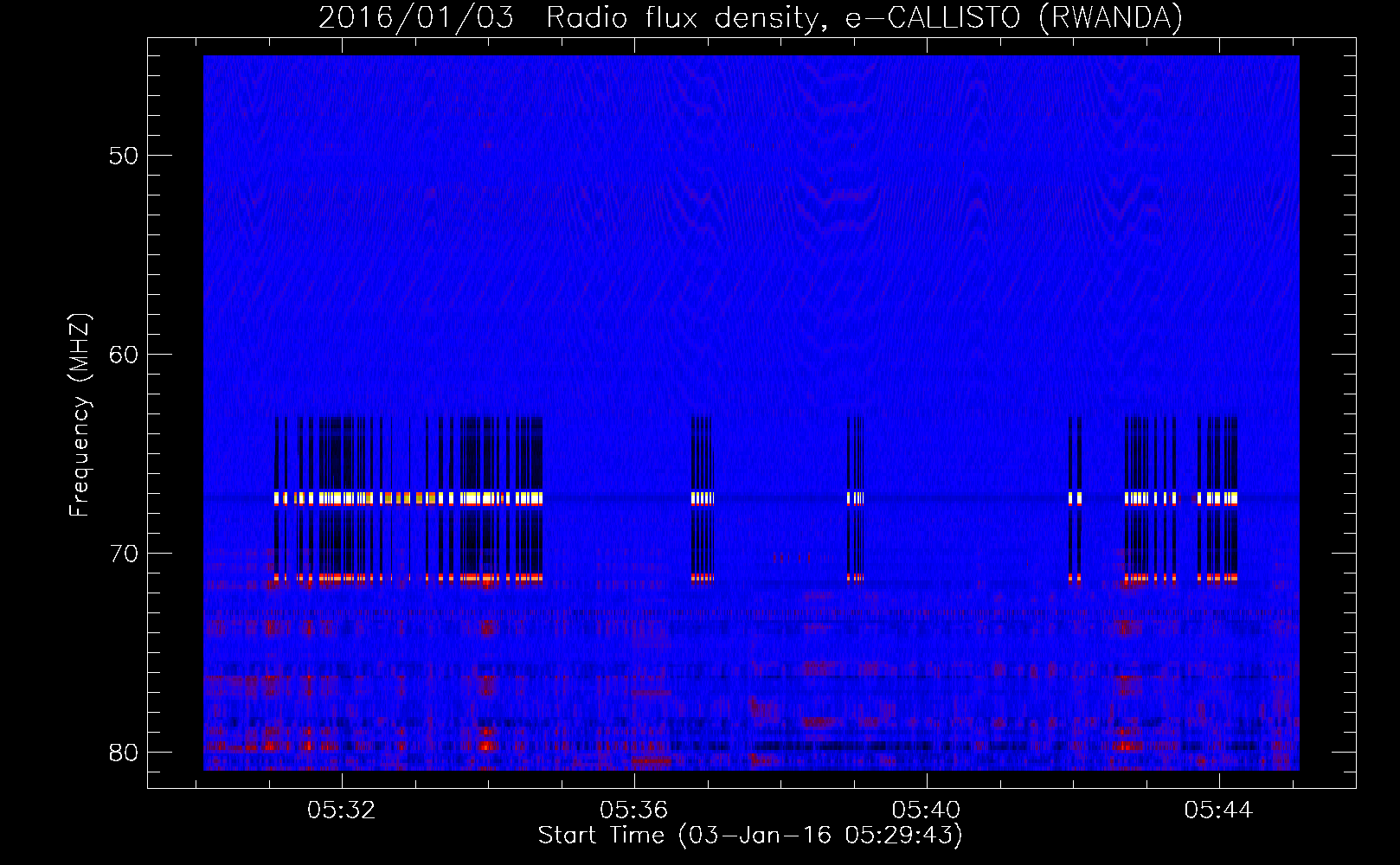Click the 60 frequency tick label
This screenshot has width=1400, height=865.
click(x=124, y=355)
